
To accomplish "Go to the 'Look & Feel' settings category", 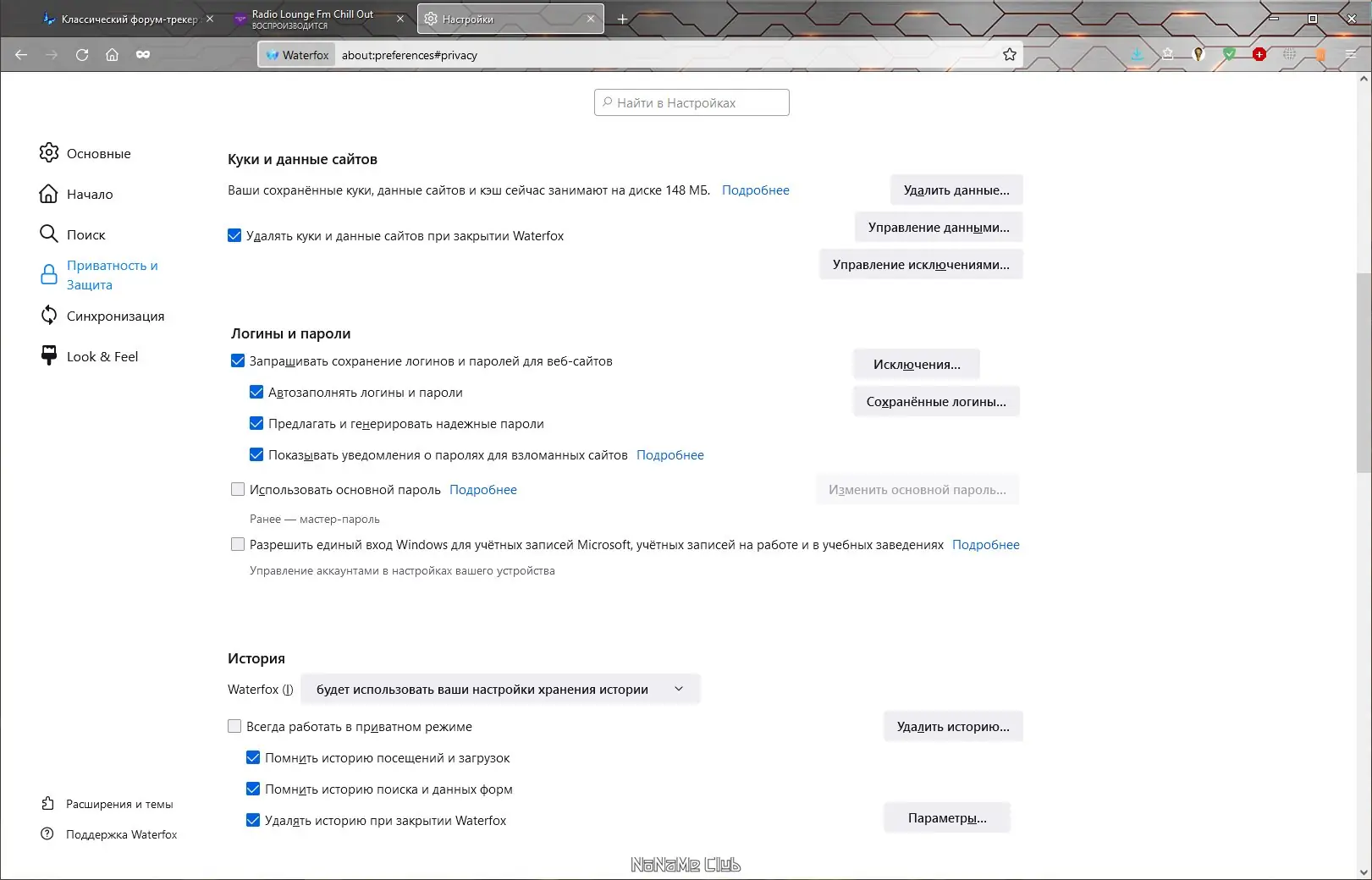I will 102,357.
